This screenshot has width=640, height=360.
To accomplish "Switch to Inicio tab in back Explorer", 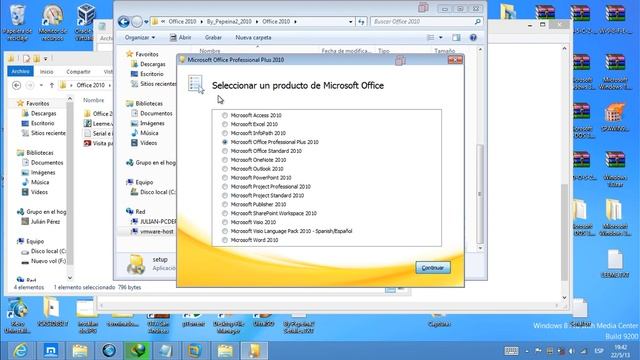I will coord(47,71).
